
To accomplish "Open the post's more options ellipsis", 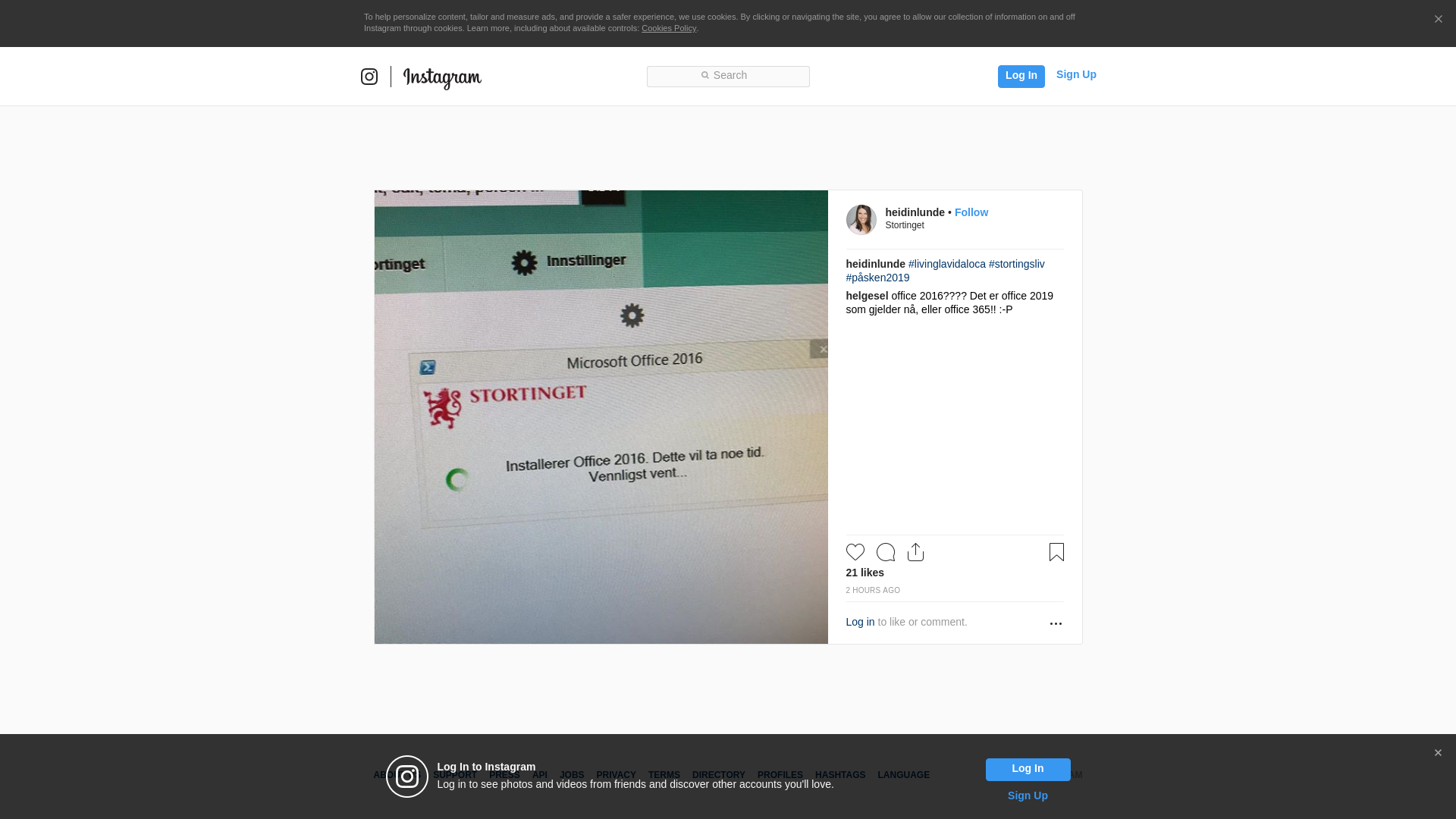I will 1056,623.
